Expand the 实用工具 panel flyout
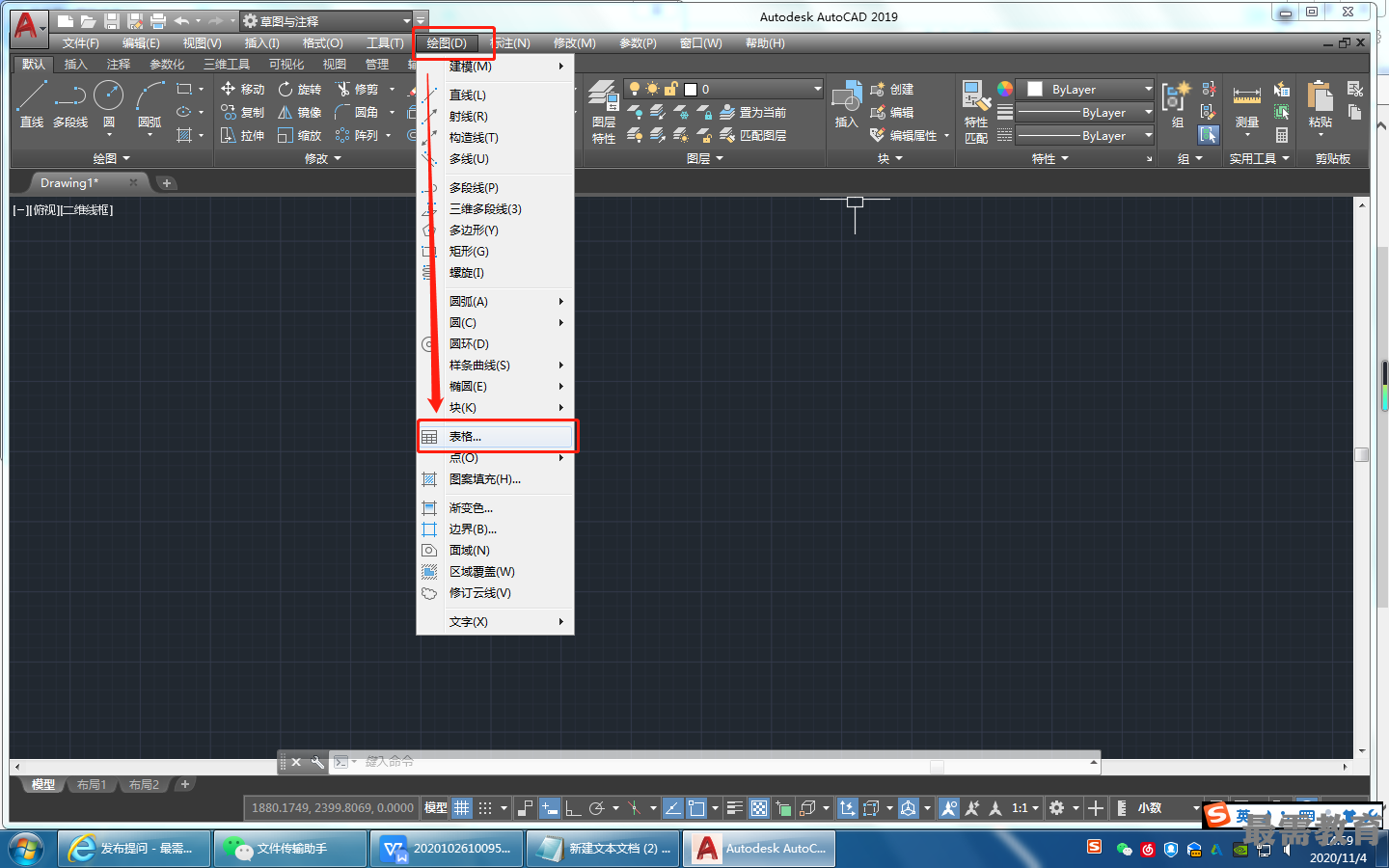This screenshot has height=868, width=1389. 1259,158
